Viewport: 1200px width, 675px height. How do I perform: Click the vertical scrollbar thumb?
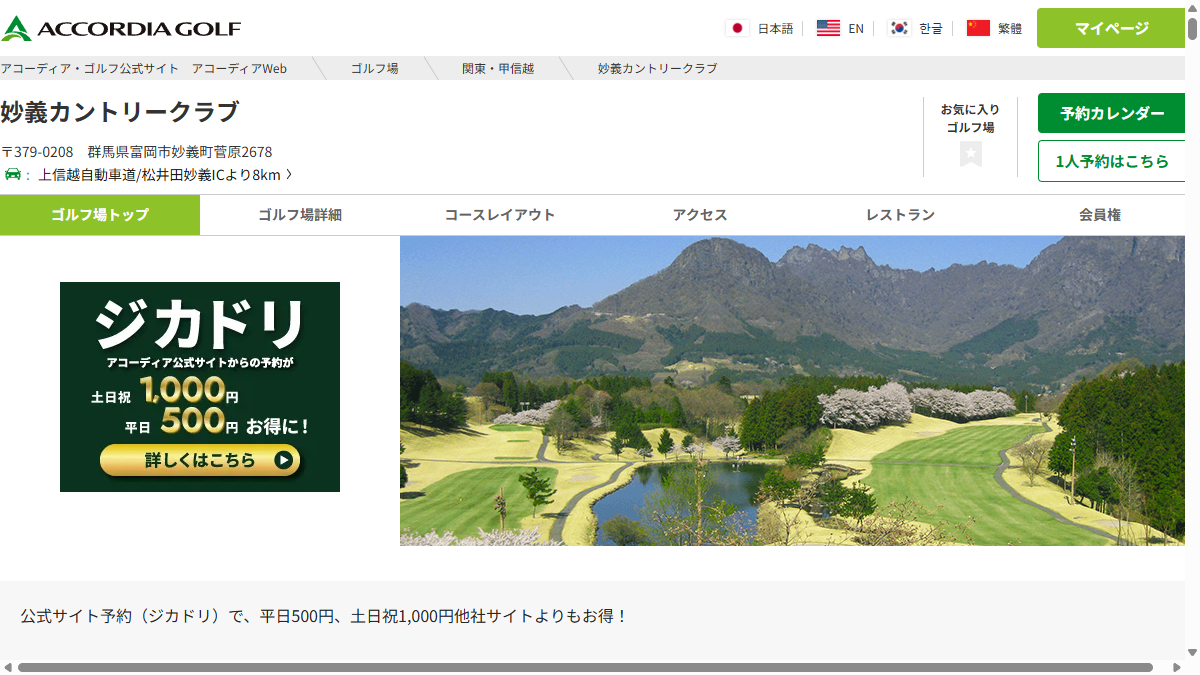(x=1193, y=28)
